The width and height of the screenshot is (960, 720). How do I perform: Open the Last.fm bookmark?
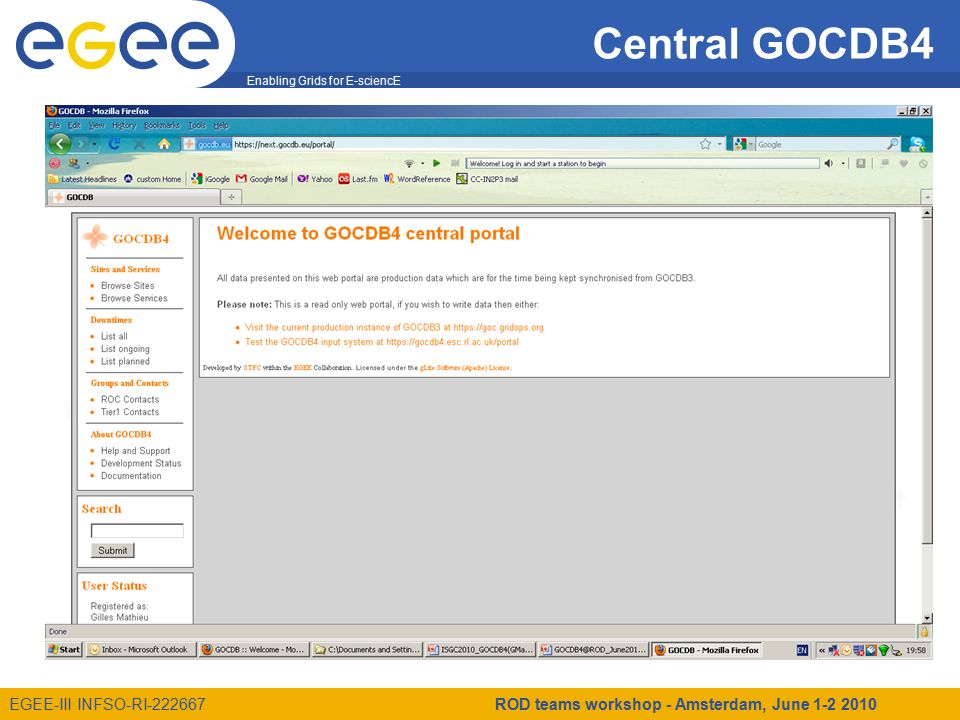tap(358, 179)
